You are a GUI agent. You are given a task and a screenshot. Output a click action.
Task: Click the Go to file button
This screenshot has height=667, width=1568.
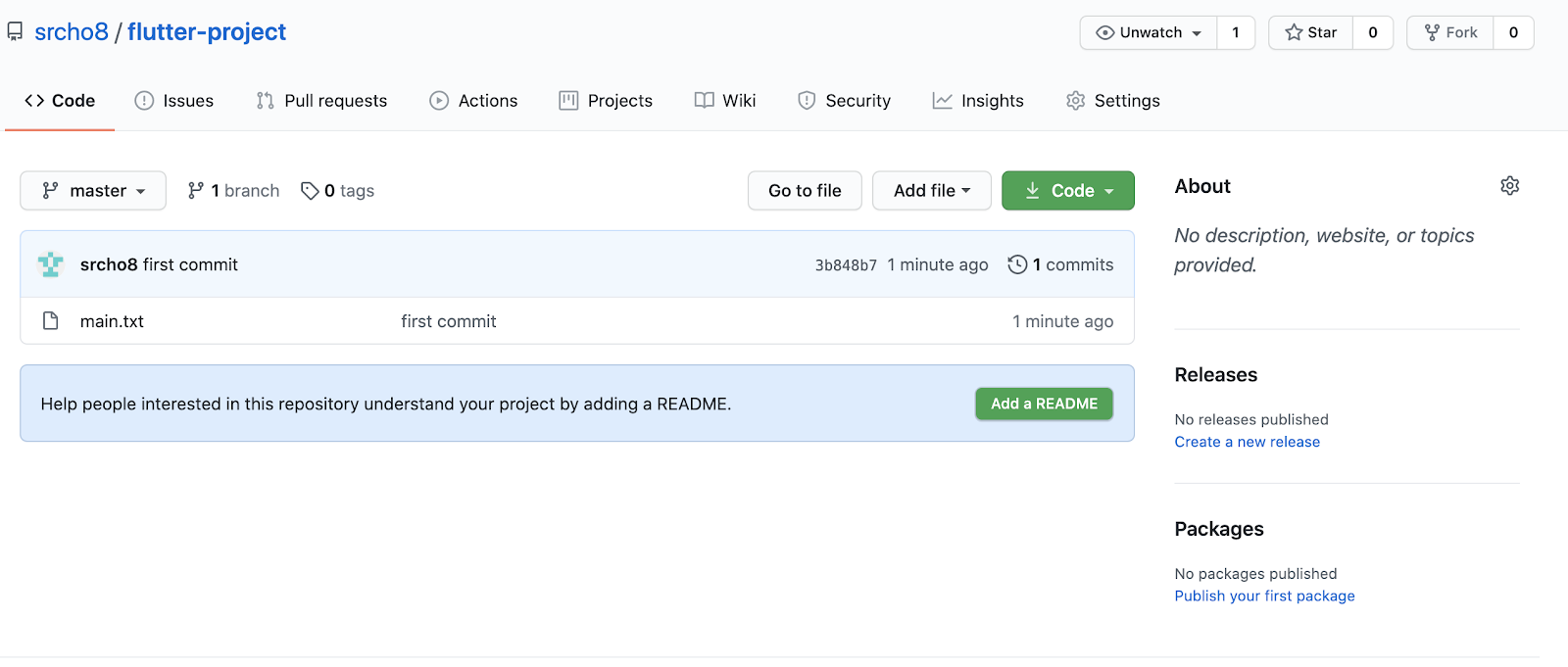click(x=805, y=190)
